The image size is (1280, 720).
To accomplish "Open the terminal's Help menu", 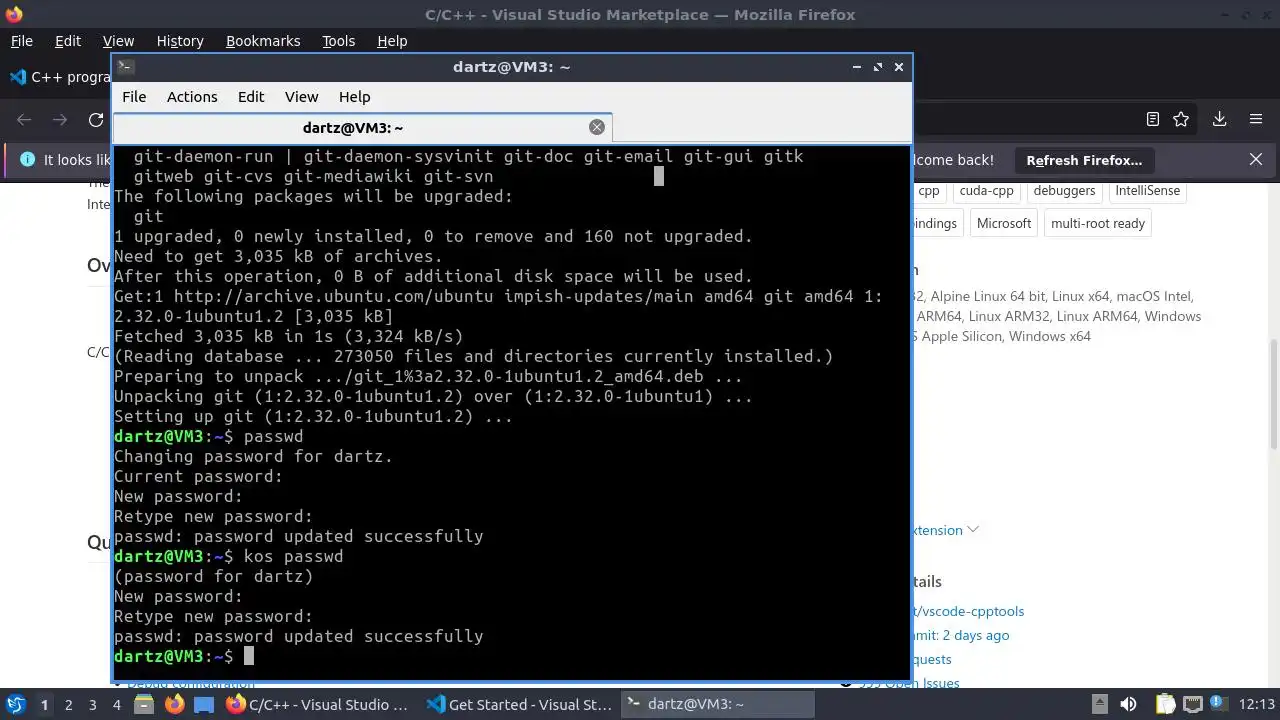I will 355,97.
